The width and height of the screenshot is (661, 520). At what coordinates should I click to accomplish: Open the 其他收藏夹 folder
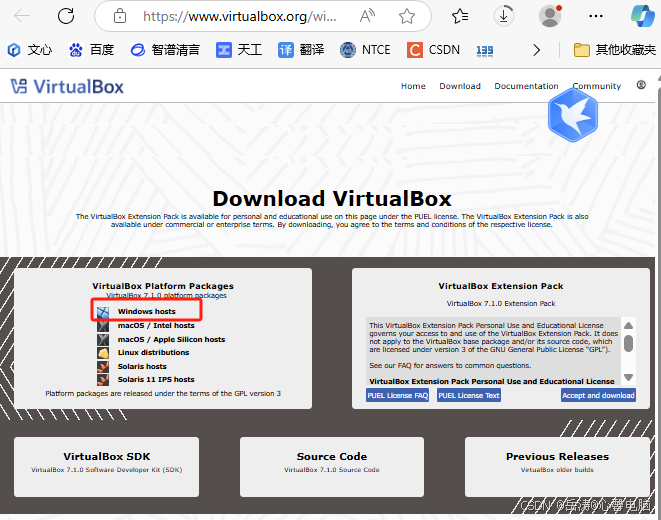[x=615, y=50]
